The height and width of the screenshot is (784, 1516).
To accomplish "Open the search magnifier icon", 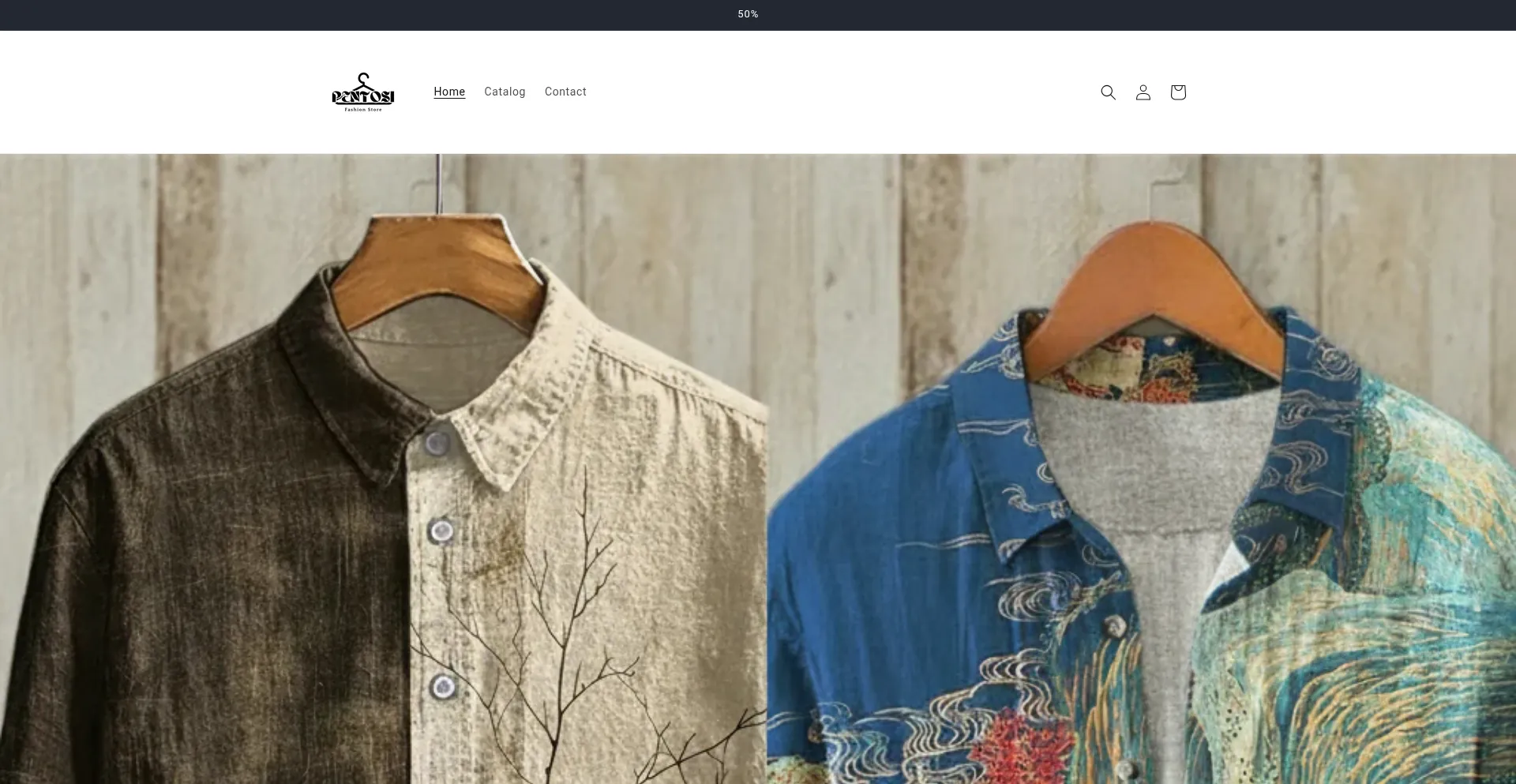I will (1108, 92).
